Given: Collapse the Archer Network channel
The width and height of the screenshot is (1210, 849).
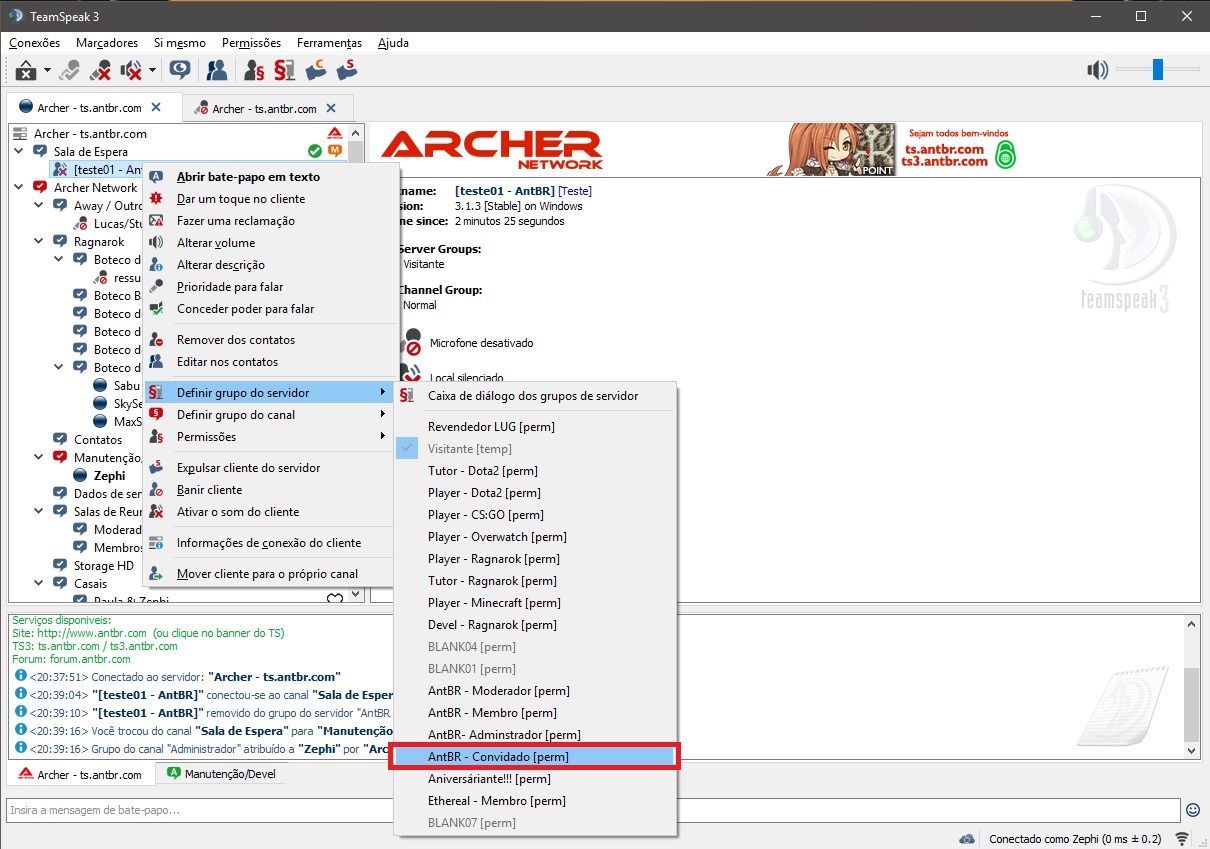Looking at the screenshot, I should [20, 187].
